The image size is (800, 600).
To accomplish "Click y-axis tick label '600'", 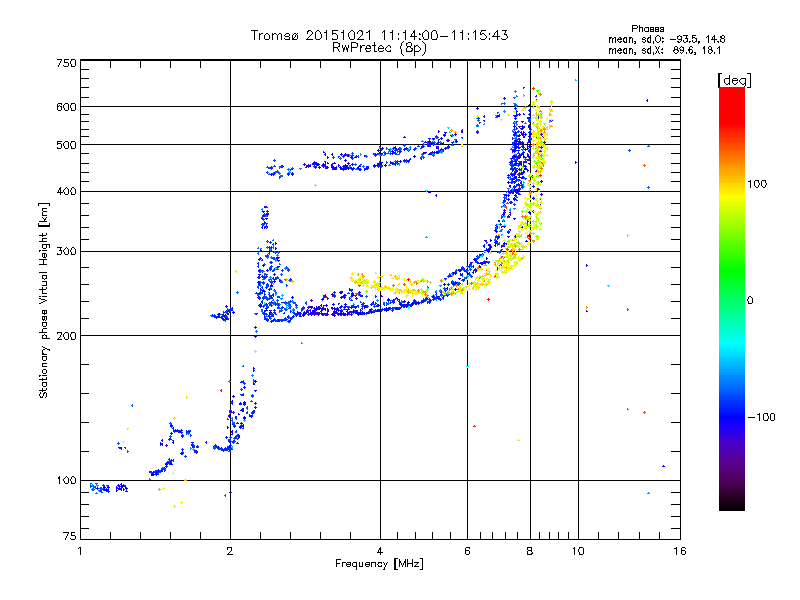I will point(66,107).
